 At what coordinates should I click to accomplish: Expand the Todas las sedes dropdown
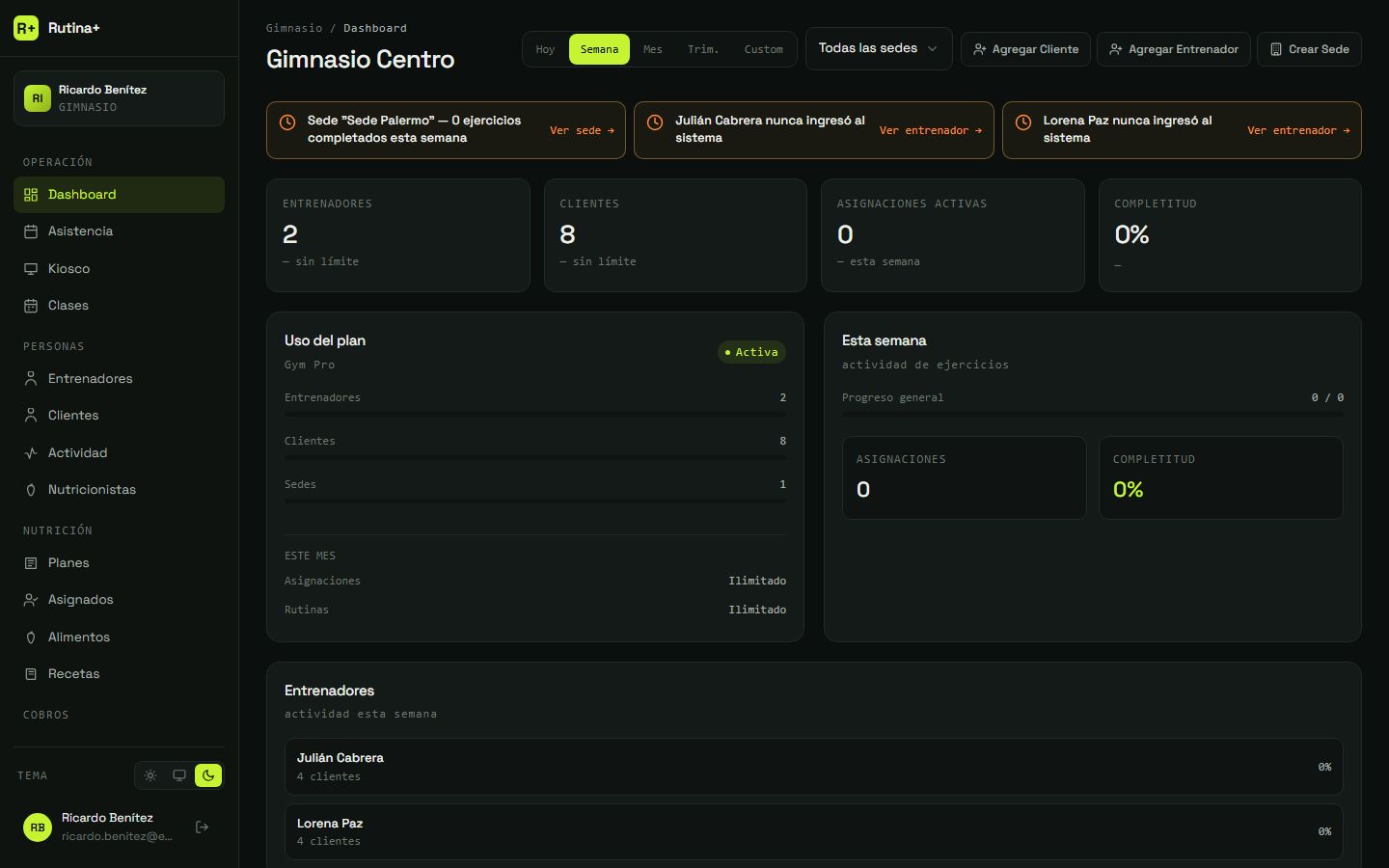click(879, 48)
